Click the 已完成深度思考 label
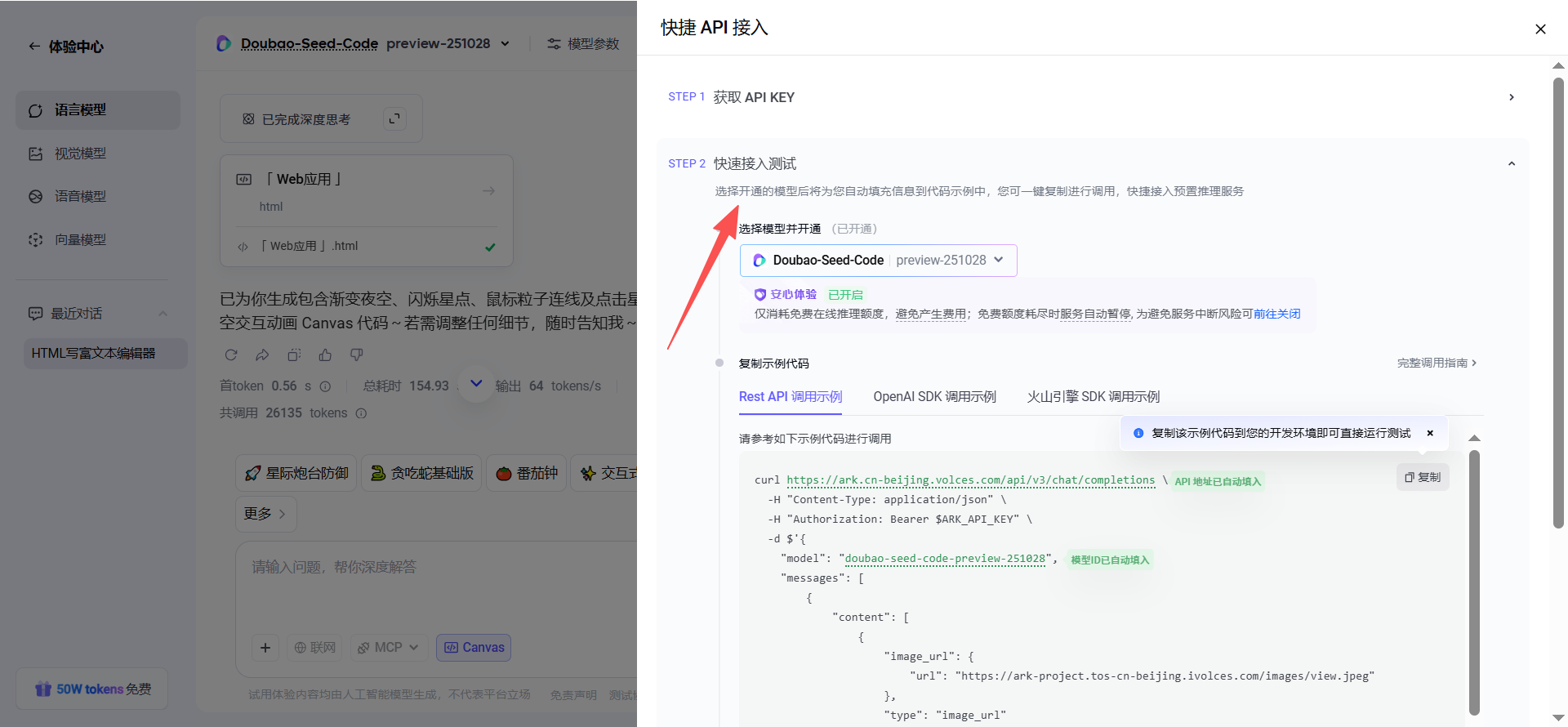Viewport: 1568px width, 727px height. 306,119
